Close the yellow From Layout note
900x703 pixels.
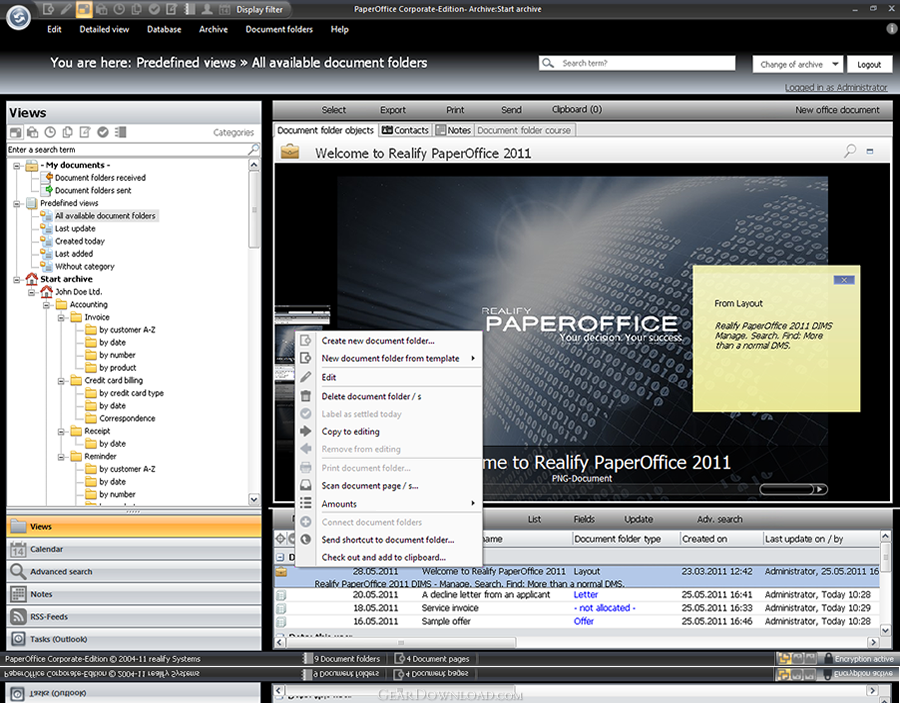[x=844, y=279]
